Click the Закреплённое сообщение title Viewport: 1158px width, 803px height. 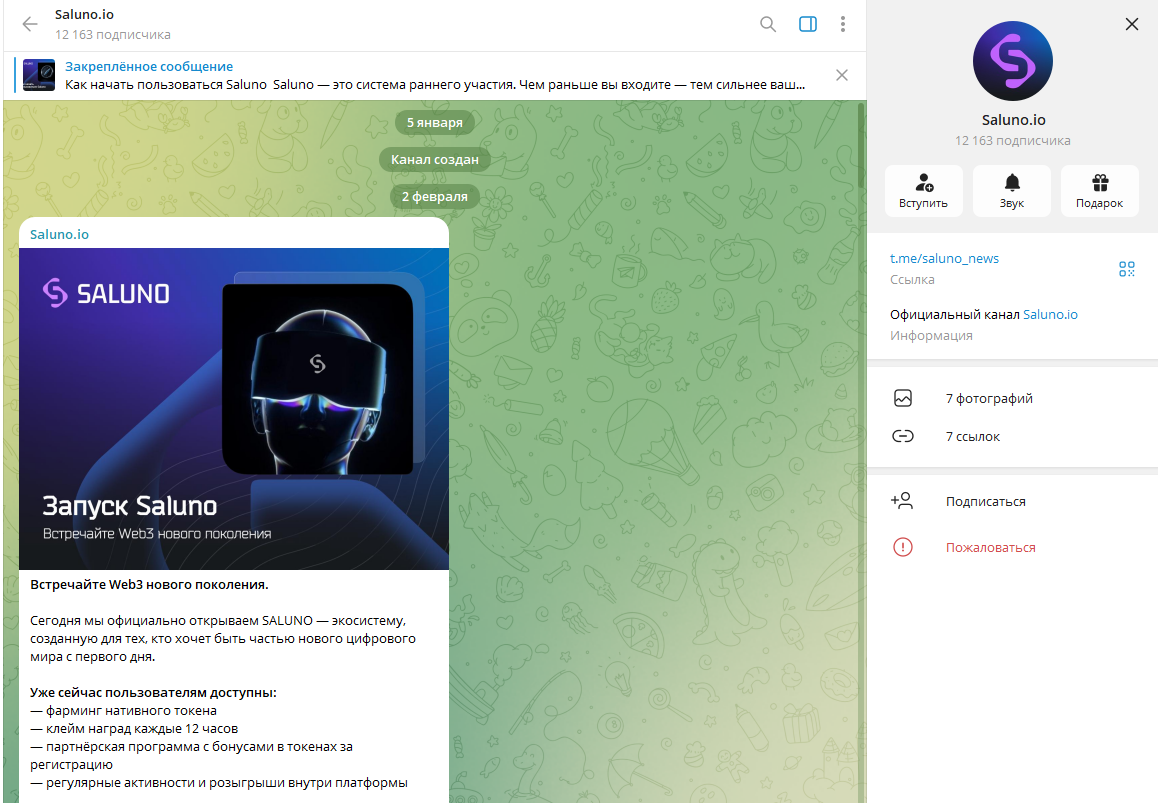(x=149, y=66)
